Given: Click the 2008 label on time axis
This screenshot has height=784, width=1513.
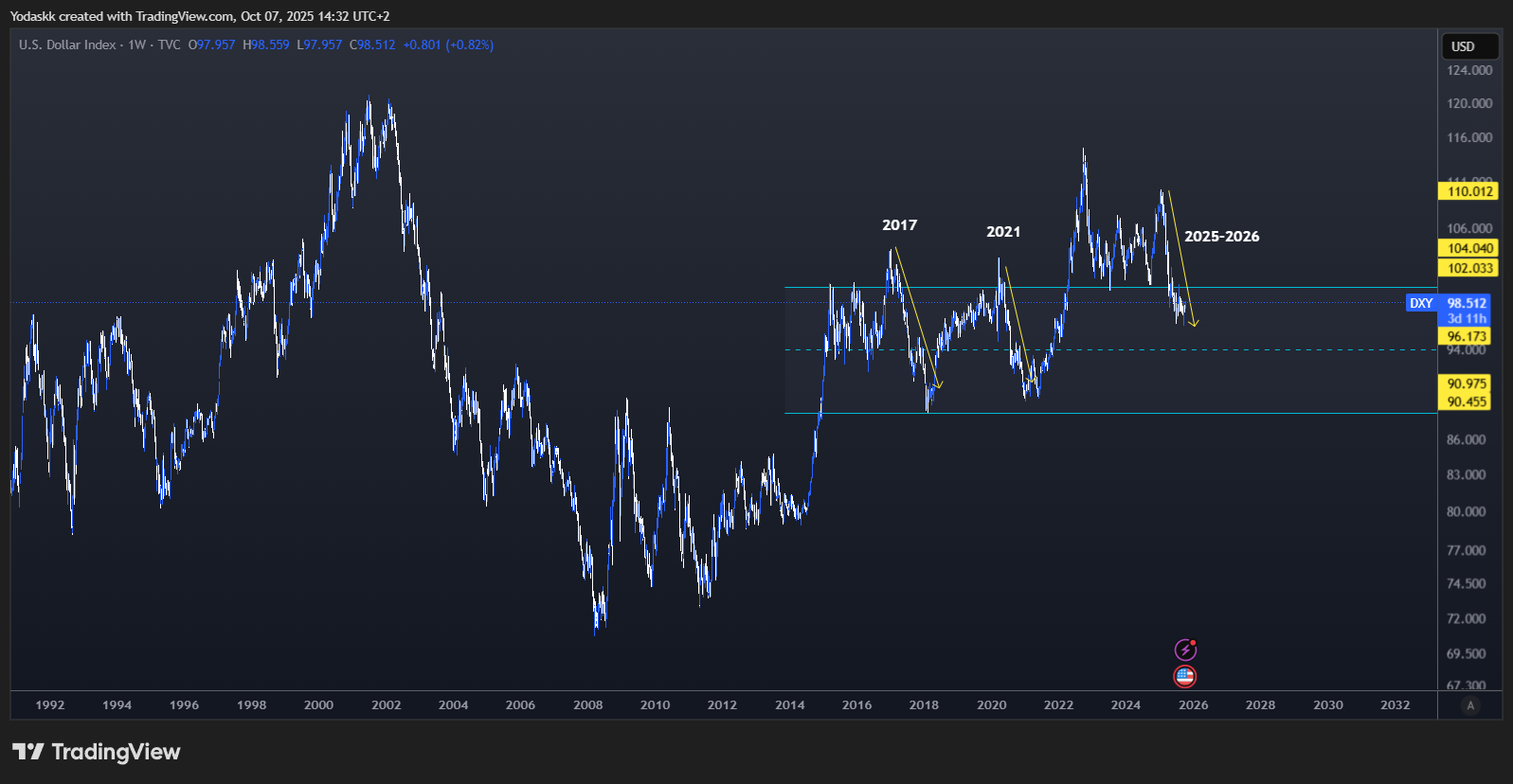Looking at the screenshot, I should pos(587,705).
